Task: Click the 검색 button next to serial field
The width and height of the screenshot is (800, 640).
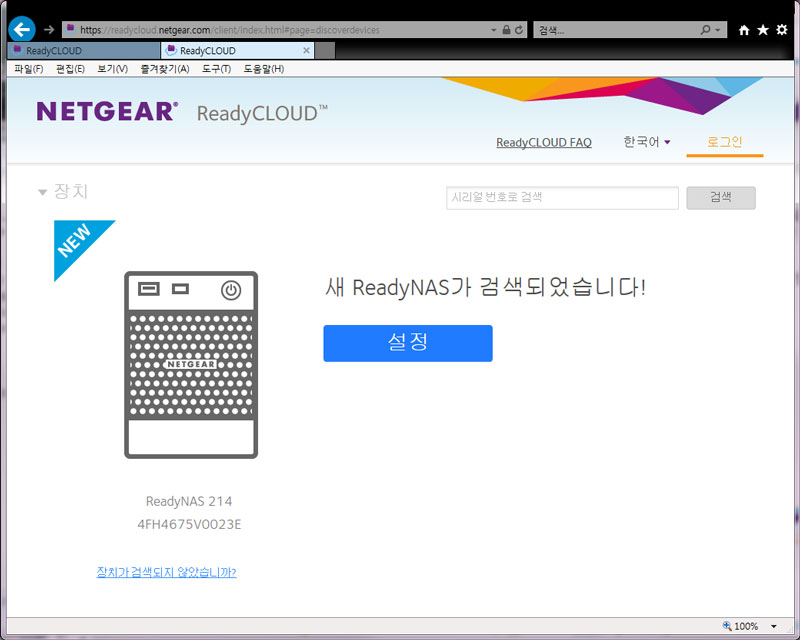Action: (x=720, y=198)
